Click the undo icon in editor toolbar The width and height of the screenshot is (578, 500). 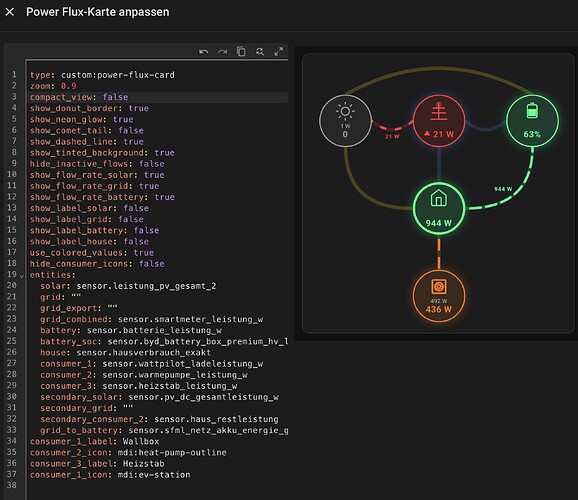[x=203, y=52]
